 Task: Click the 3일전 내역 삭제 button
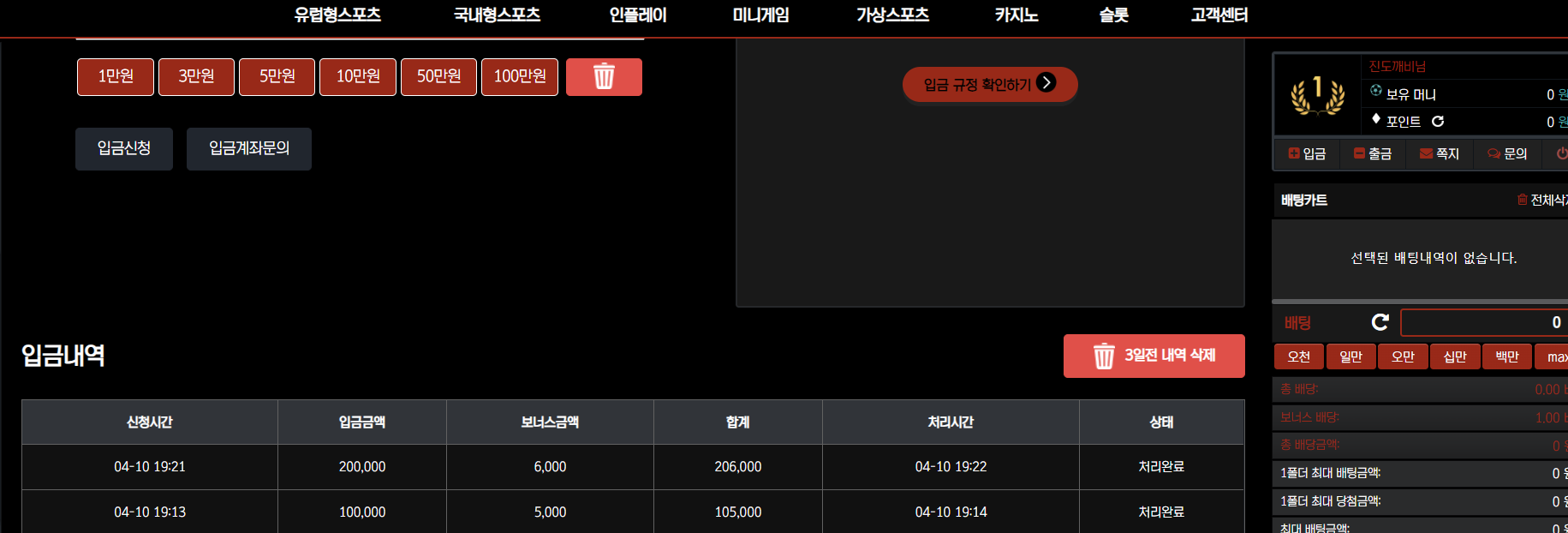pyautogui.click(x=1154, y=356)
